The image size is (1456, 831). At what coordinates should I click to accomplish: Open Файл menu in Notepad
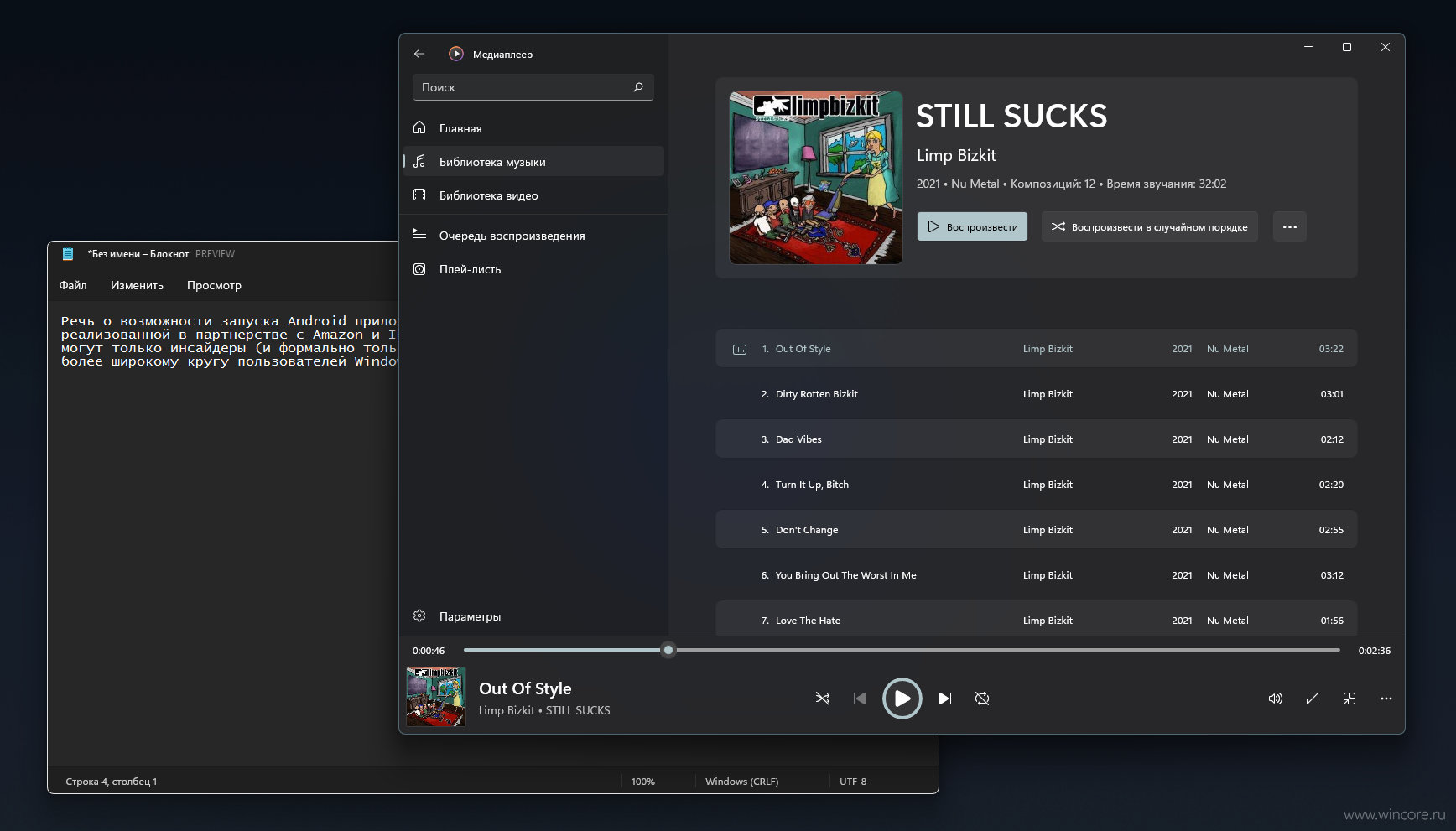point(73,285)
